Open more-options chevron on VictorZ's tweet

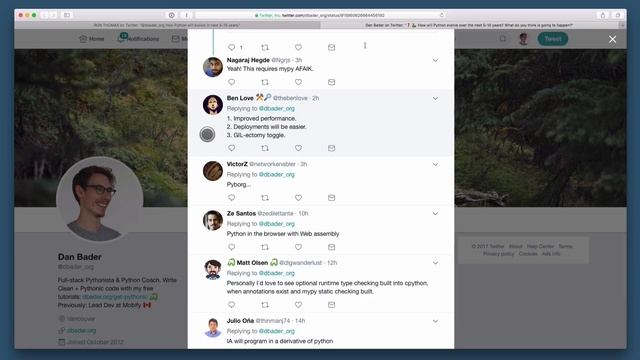[435, 164]
